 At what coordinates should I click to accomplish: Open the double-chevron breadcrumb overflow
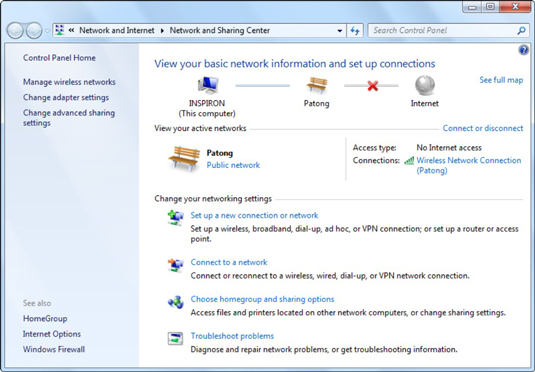tap(71, 30)
